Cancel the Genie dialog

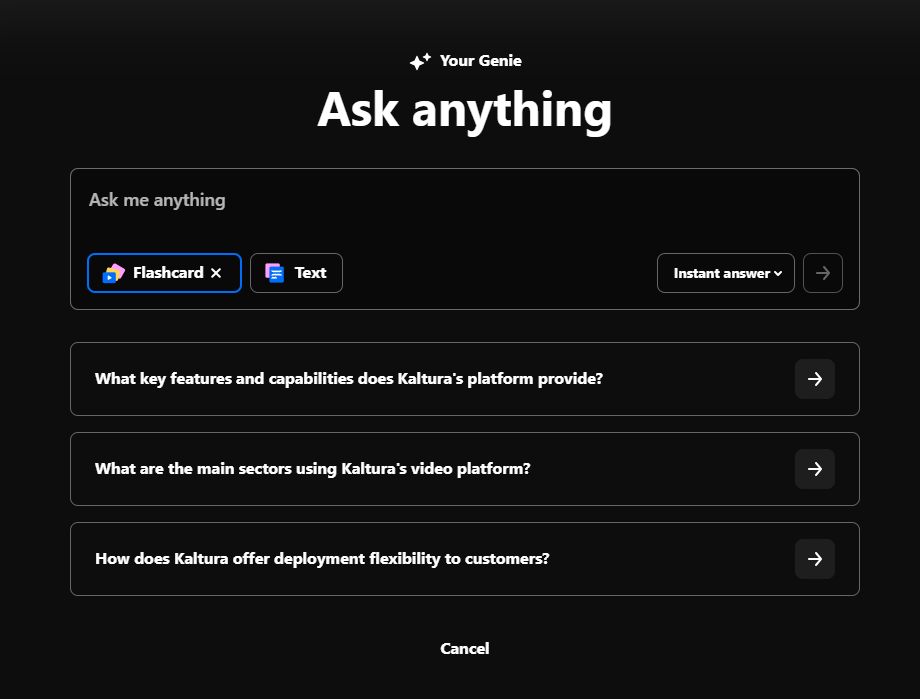(x=465, y=649)
